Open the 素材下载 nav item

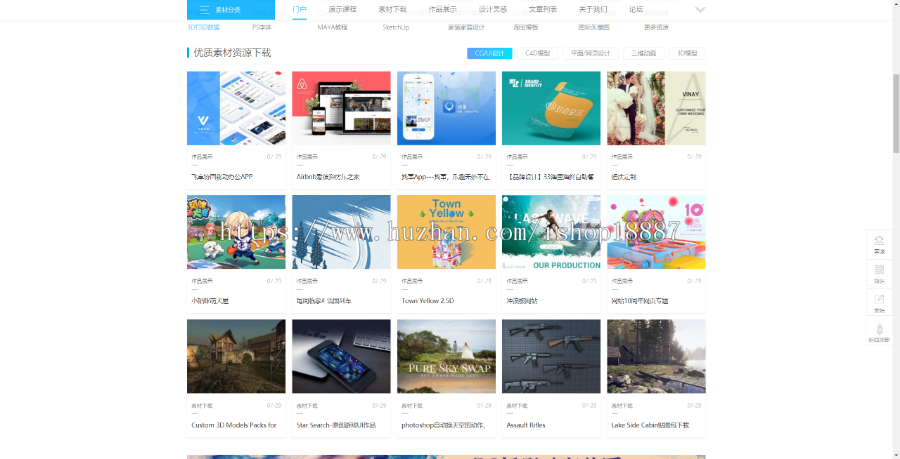(392, 9)
